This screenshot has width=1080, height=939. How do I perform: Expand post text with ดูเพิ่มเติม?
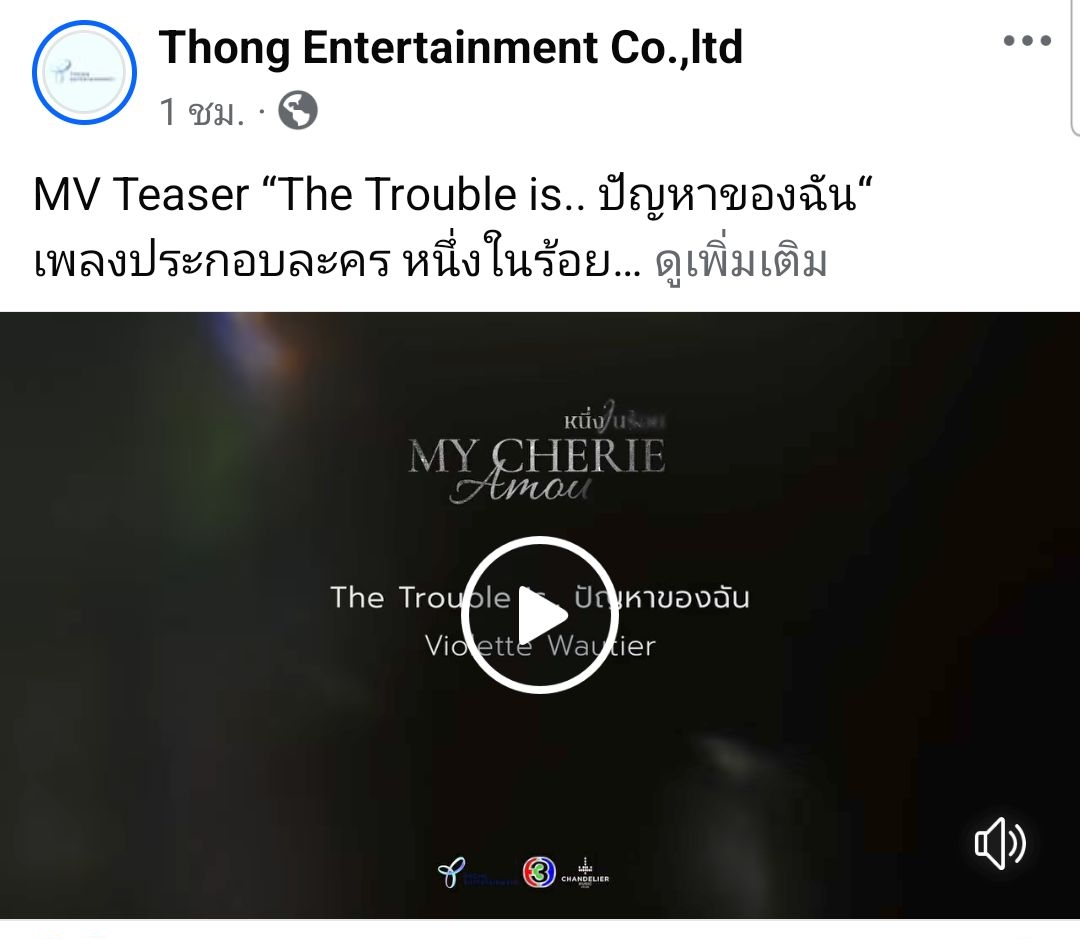[x=740, y=262]
